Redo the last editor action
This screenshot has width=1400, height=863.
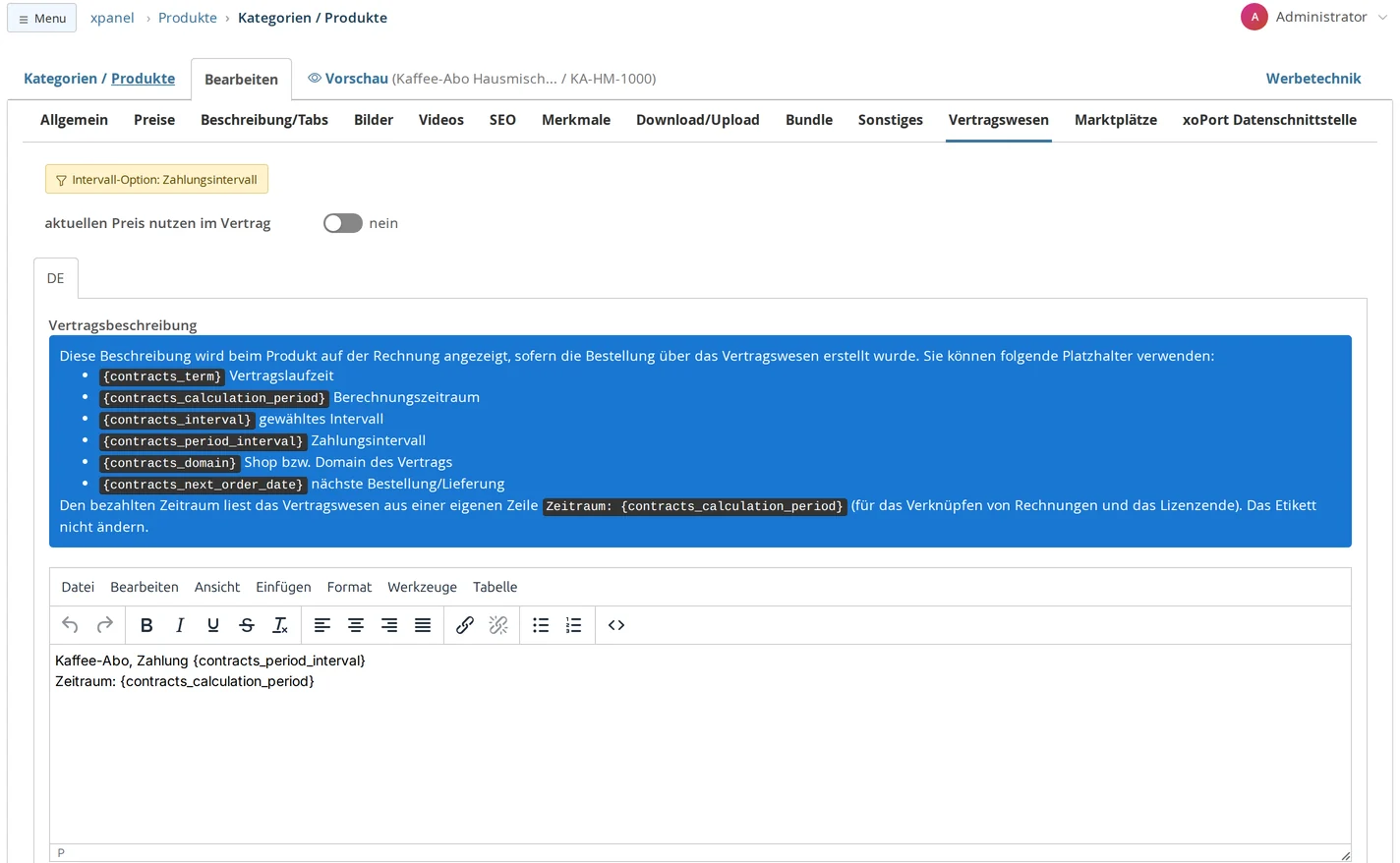click(x=104, y=625)
